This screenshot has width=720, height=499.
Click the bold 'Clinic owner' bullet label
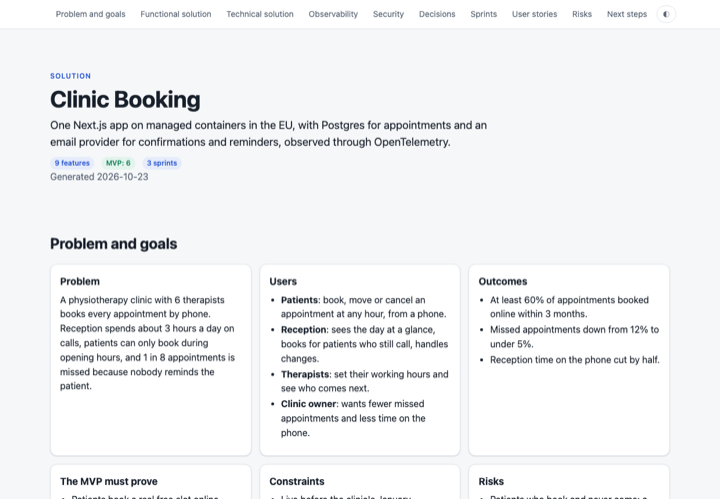(x=309, y=404)
